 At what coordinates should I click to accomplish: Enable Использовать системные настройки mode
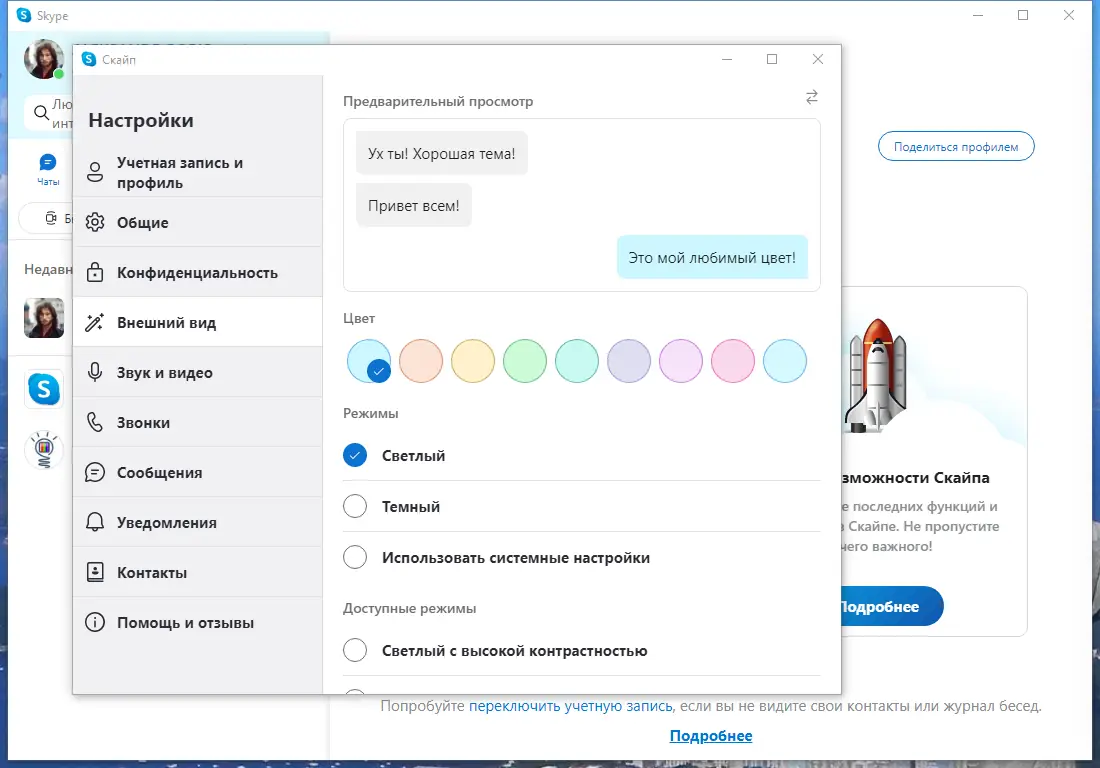coord(355,558)
